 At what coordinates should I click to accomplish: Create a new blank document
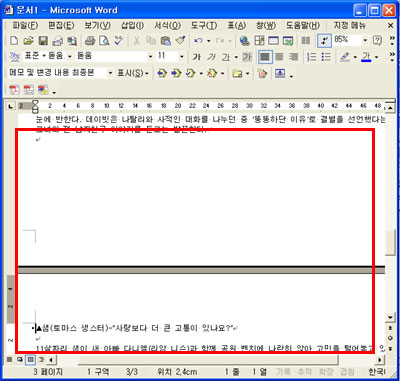click(x=14, y=41)
